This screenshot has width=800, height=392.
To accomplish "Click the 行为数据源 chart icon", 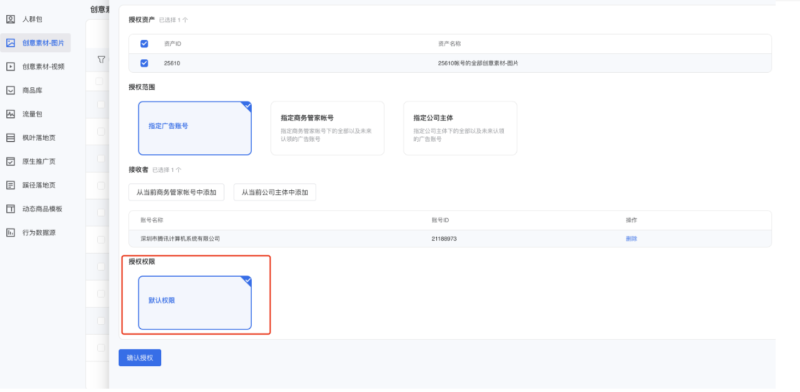I will point(10,232).
